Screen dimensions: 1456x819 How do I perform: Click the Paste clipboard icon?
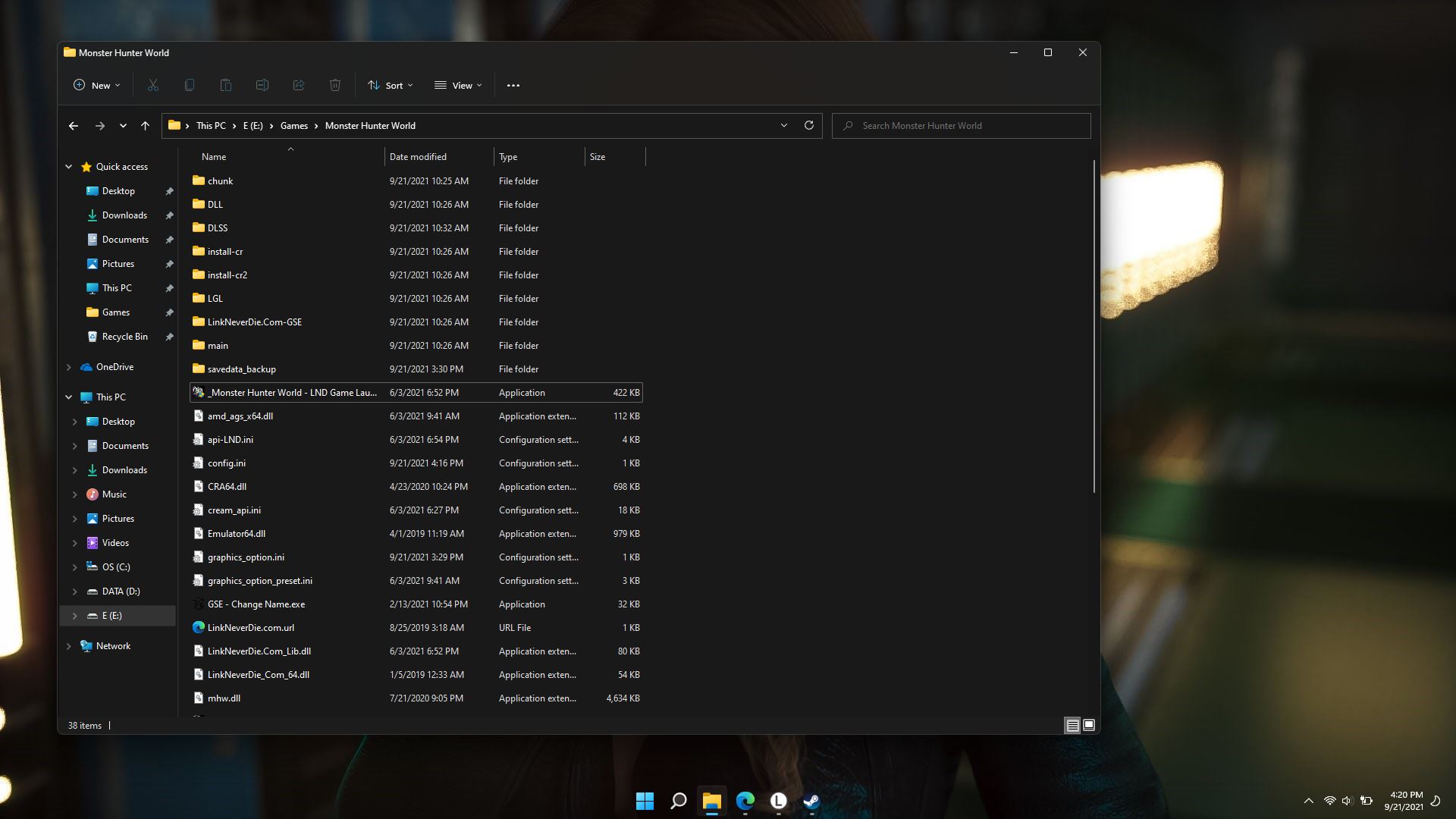[226, 85]
